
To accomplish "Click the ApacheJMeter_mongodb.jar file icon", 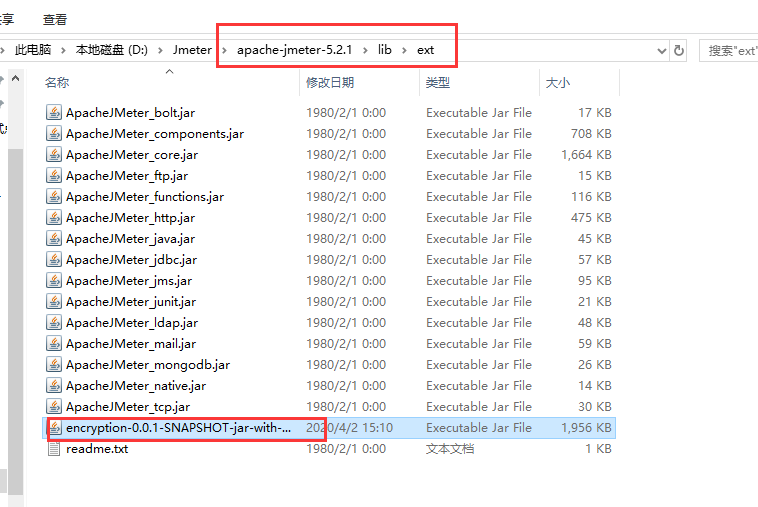I will click(x=54, y=365).
